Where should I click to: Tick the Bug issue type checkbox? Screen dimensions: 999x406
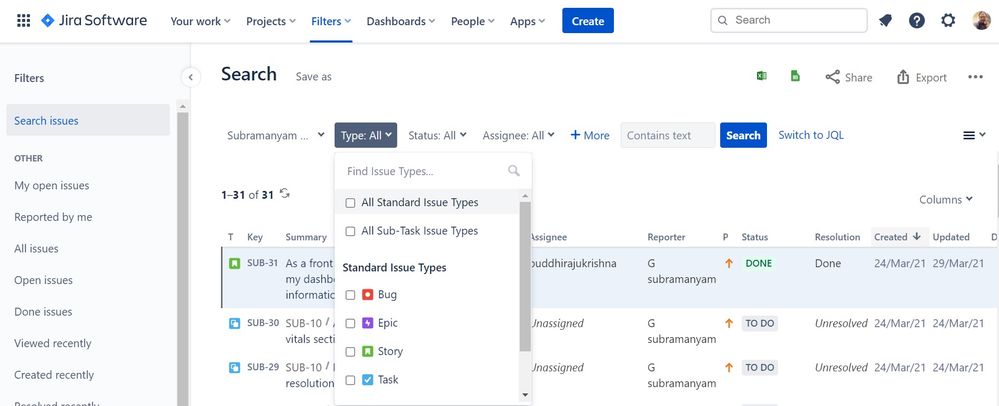click(x=350, y=295)
